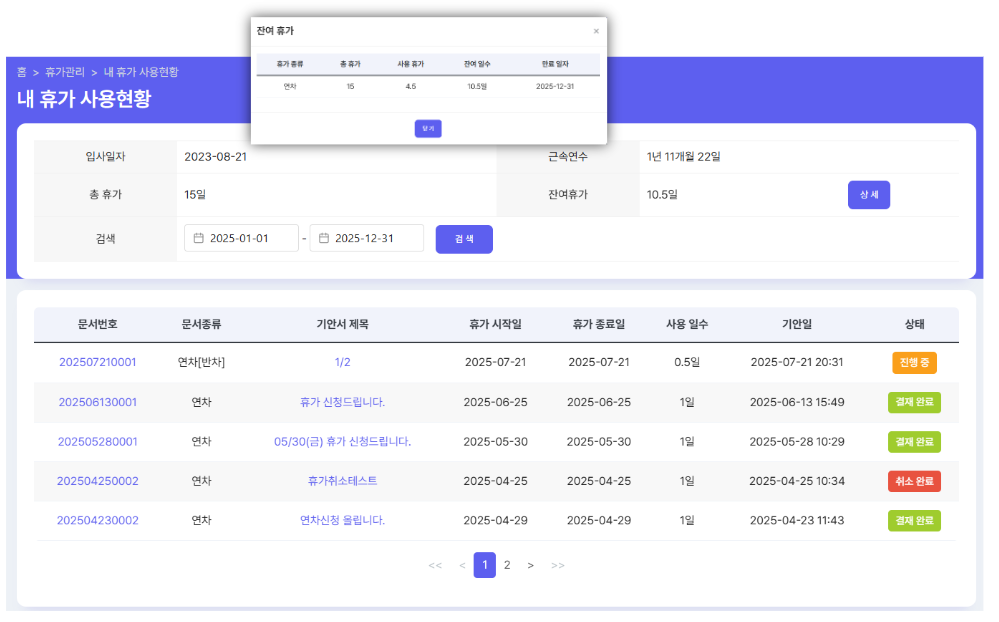The image size is (999, 622).
Task: Click the 검색 search button
Action: pyautogui.click(x=464, y=239)
